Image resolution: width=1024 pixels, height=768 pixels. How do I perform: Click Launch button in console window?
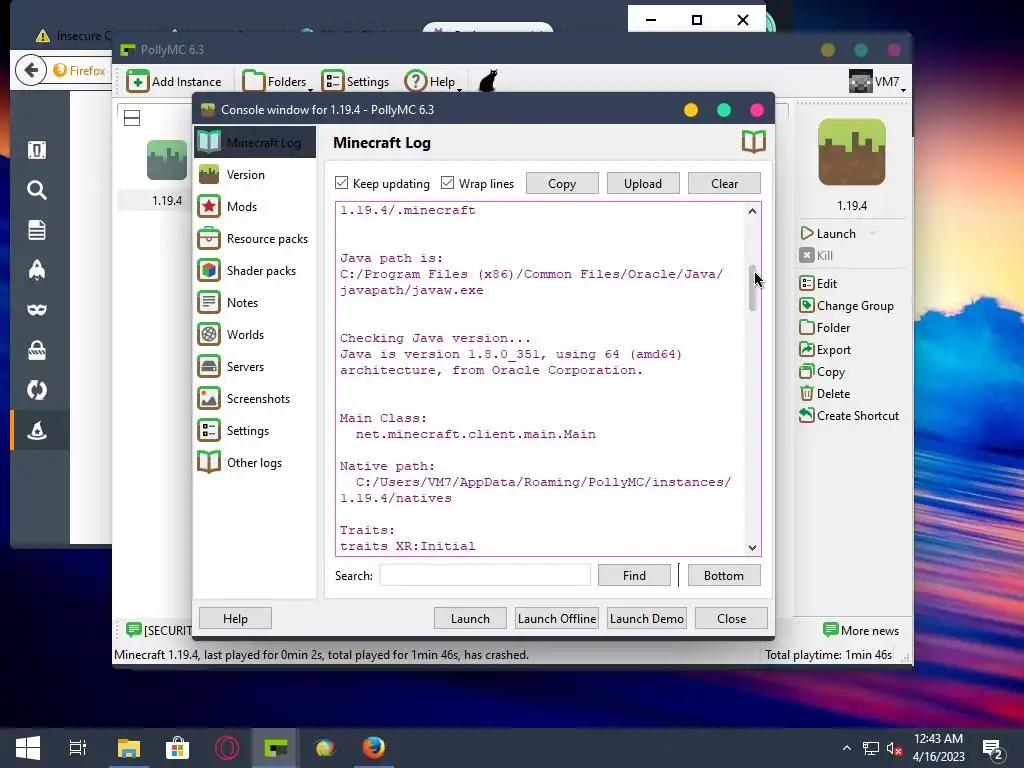pyautogui.click(x=470, y=618)
